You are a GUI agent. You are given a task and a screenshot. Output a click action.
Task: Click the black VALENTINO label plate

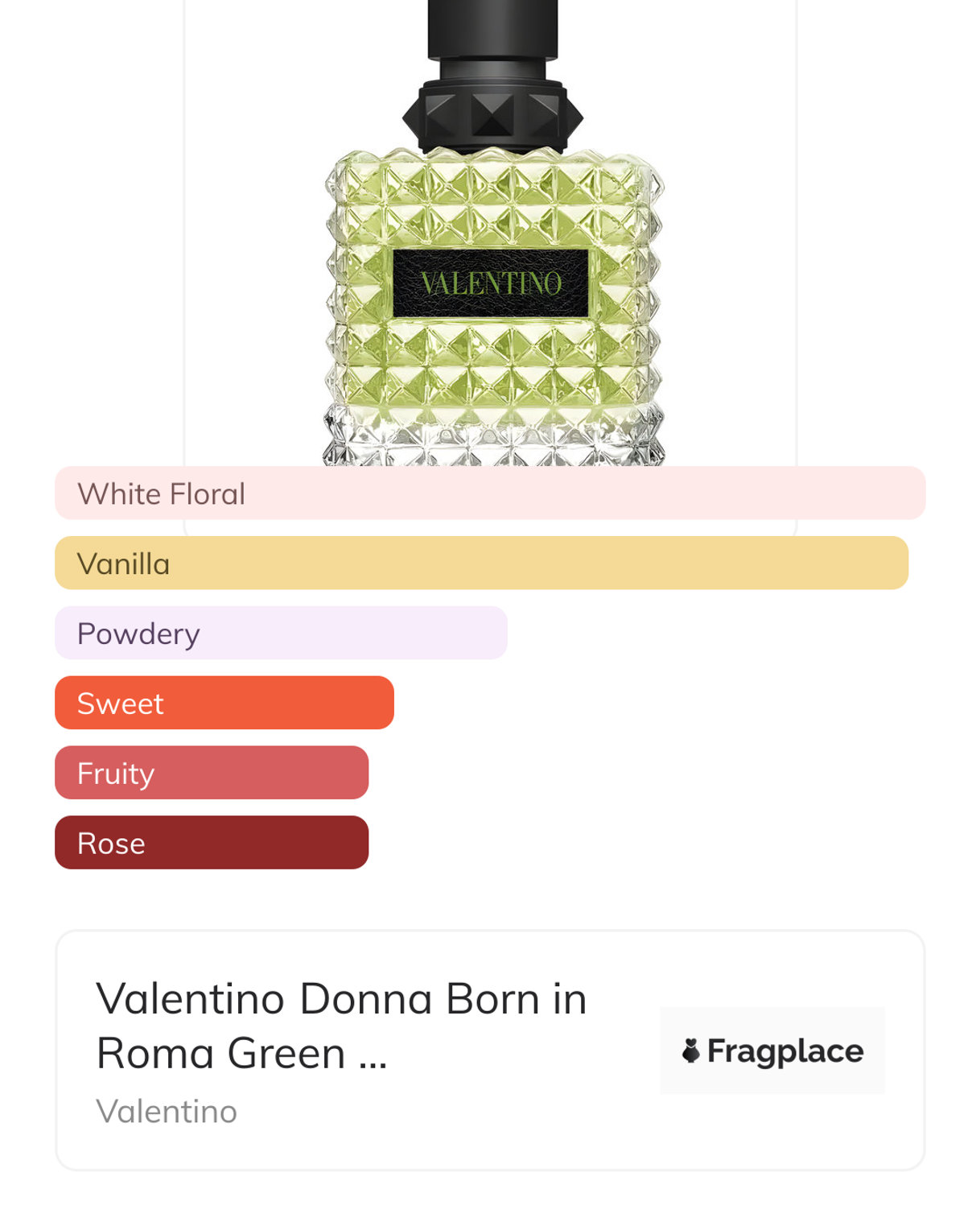491,283
